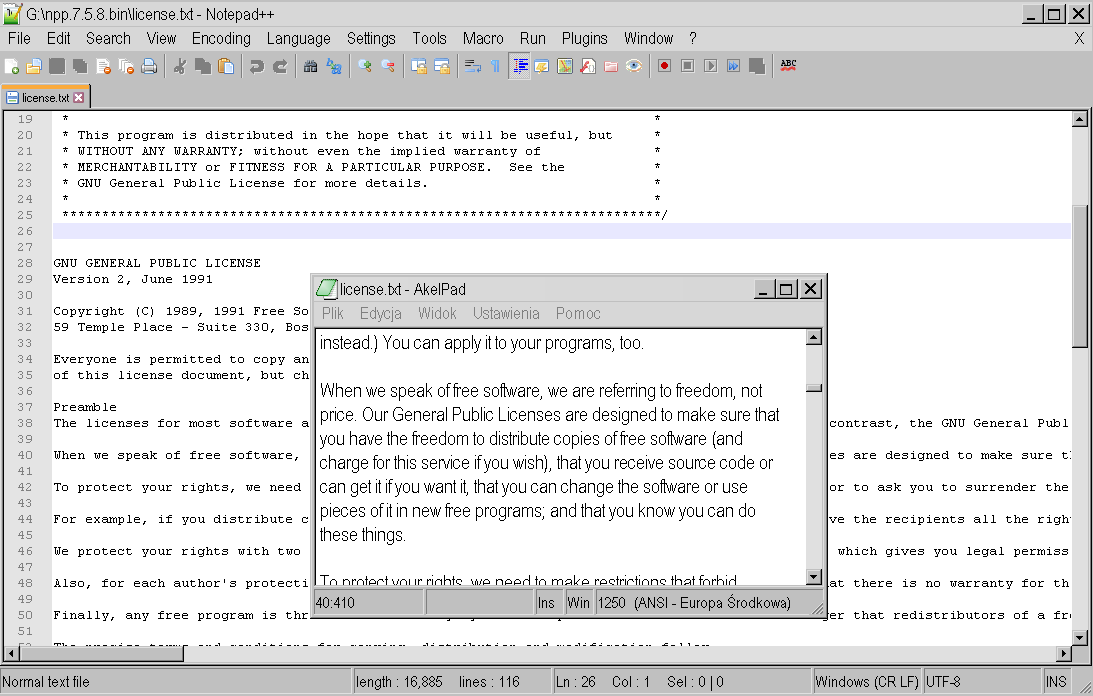The image size is (1093, 696).
Task: Toggle the Monitoring eye icon
Action: click(634, 66)
